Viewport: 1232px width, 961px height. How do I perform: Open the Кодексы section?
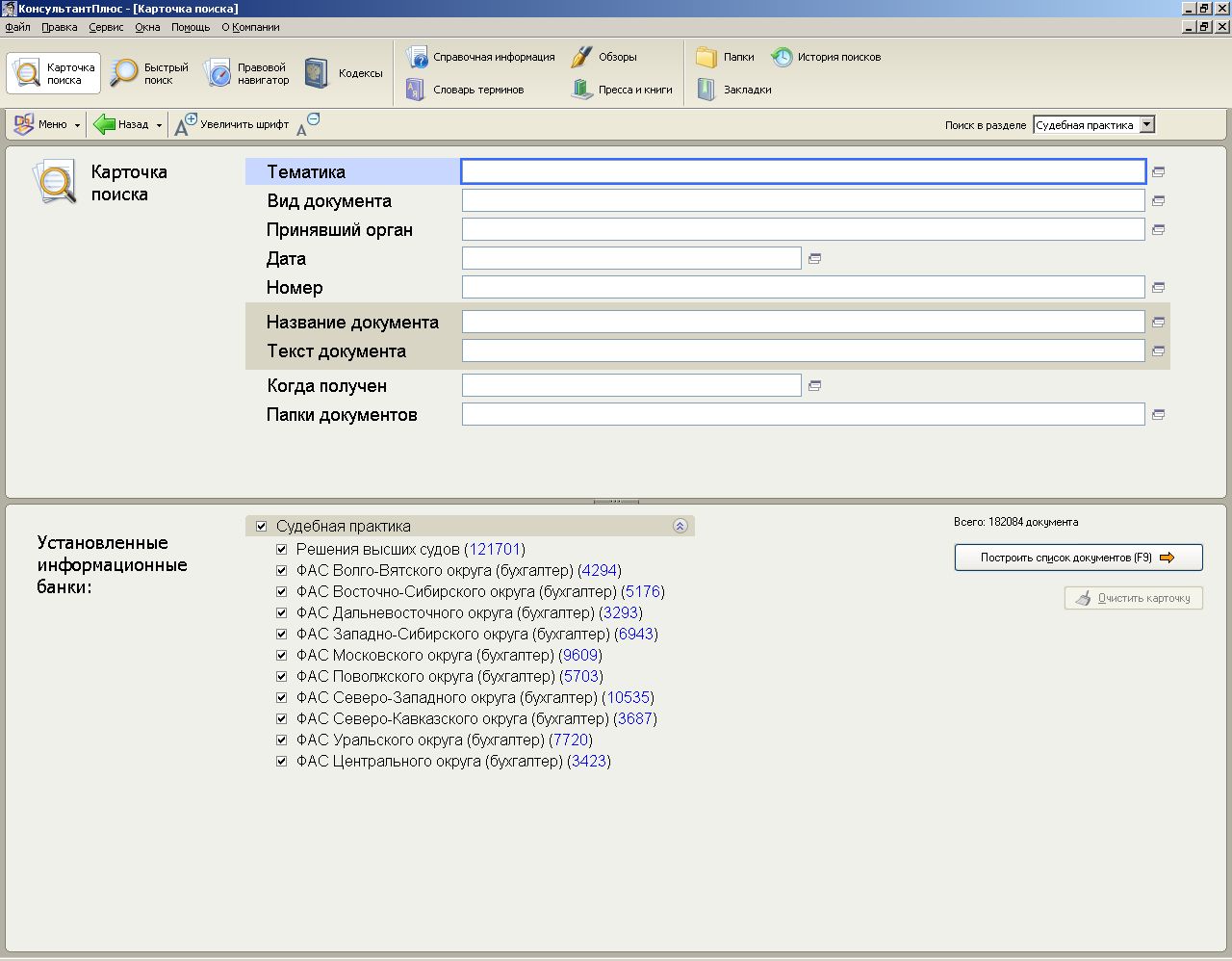343,73
